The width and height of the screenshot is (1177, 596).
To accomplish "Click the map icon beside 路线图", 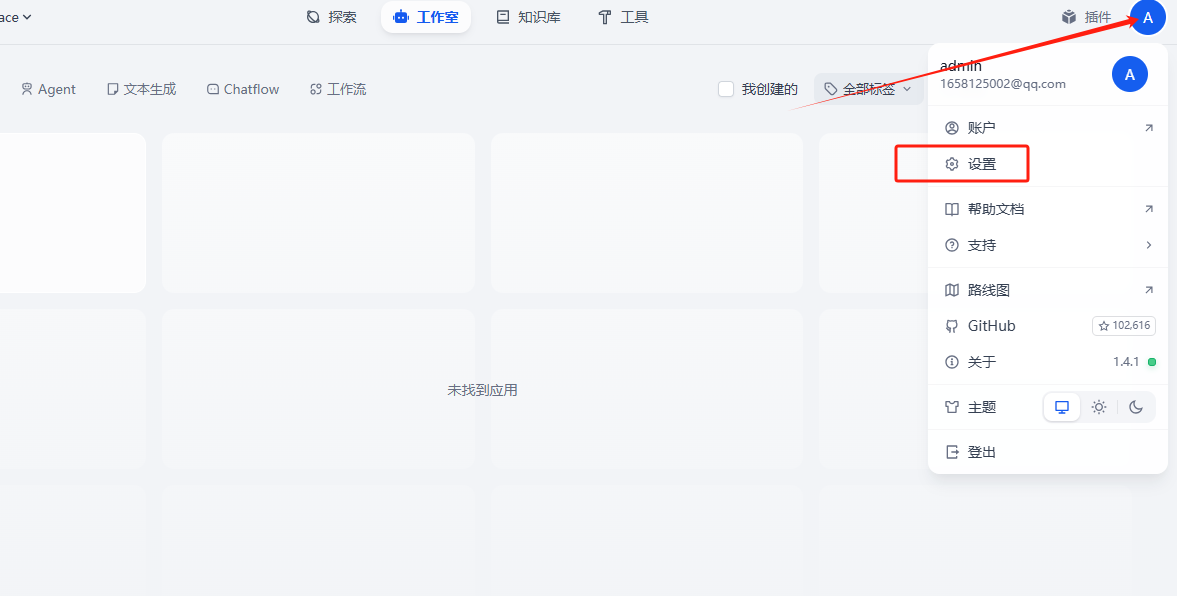I will click(952, 290).
